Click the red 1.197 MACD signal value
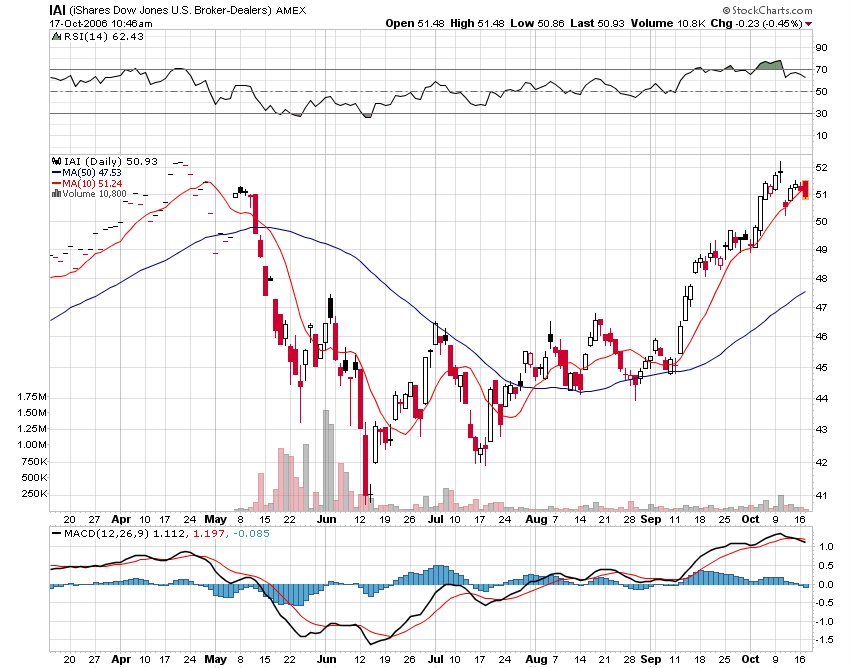Image resolution: width=850 pixels, height=668 pixels. [209, 534]
